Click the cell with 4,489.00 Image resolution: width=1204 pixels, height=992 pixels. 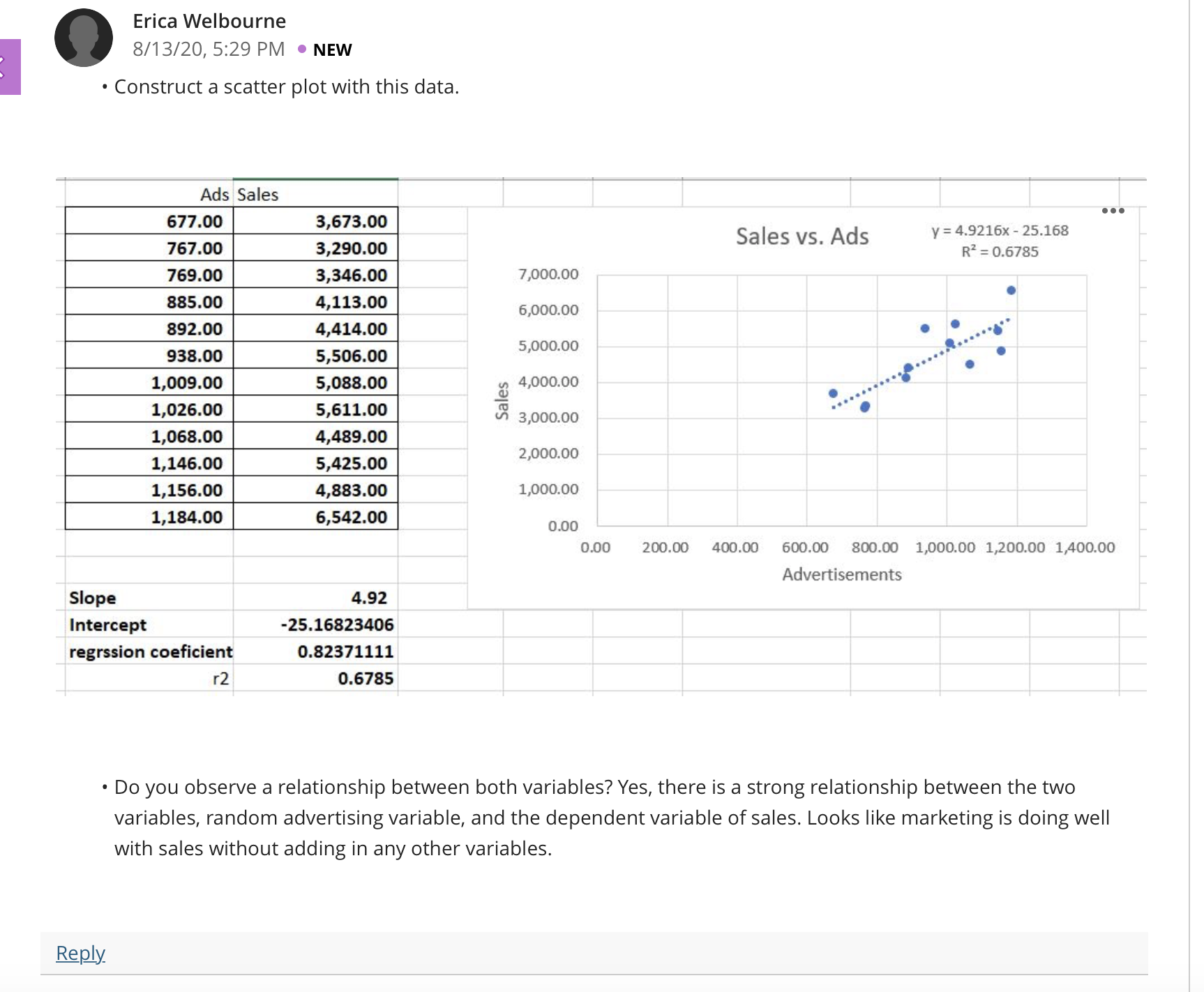pyautogui.click(x=315, y=436)
